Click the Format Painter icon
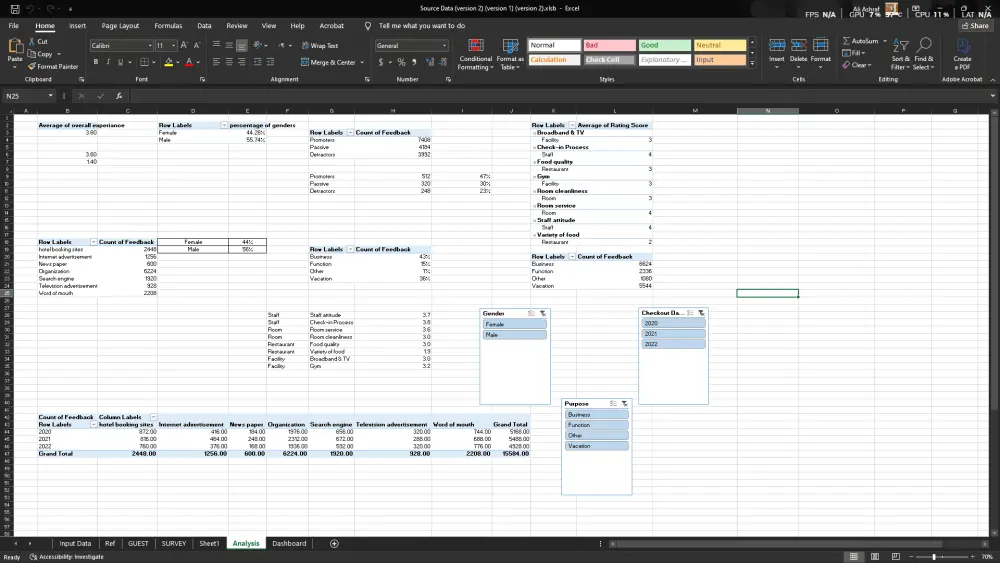1000x563 pixels. tap(33, 67)
